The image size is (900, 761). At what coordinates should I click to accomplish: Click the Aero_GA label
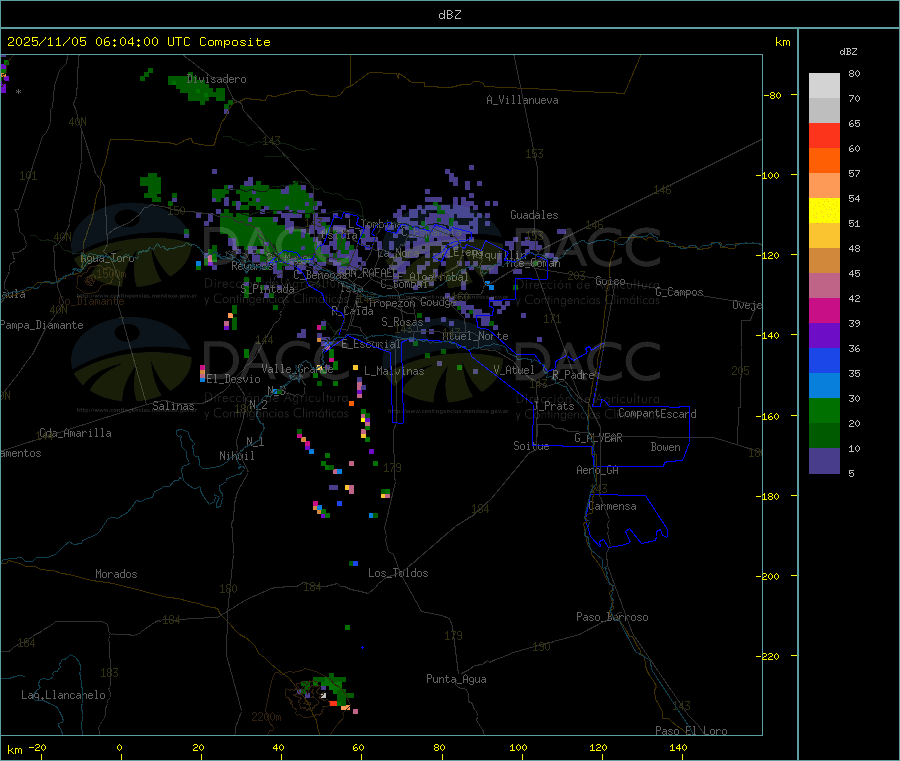pyautogui.click(x=598, y=470)
